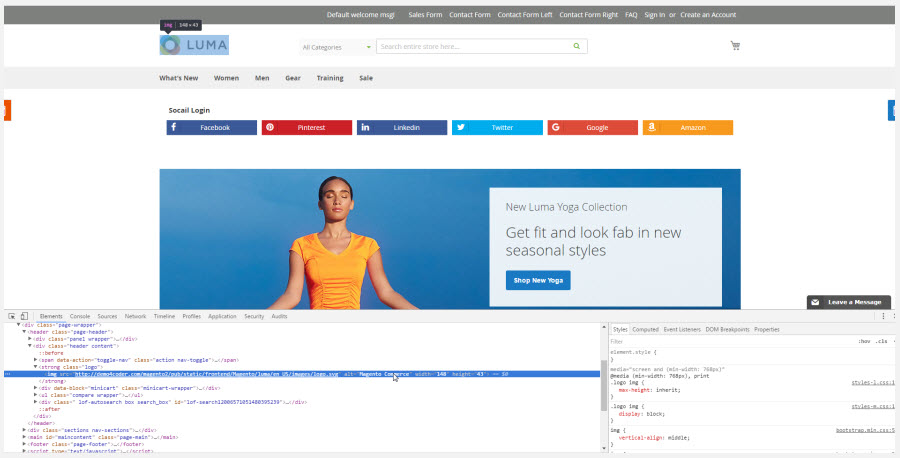This screenshot has height=458, width=900.
Task: Click the elements panel scroll-up arrow
Action: [x=604, y=327]
